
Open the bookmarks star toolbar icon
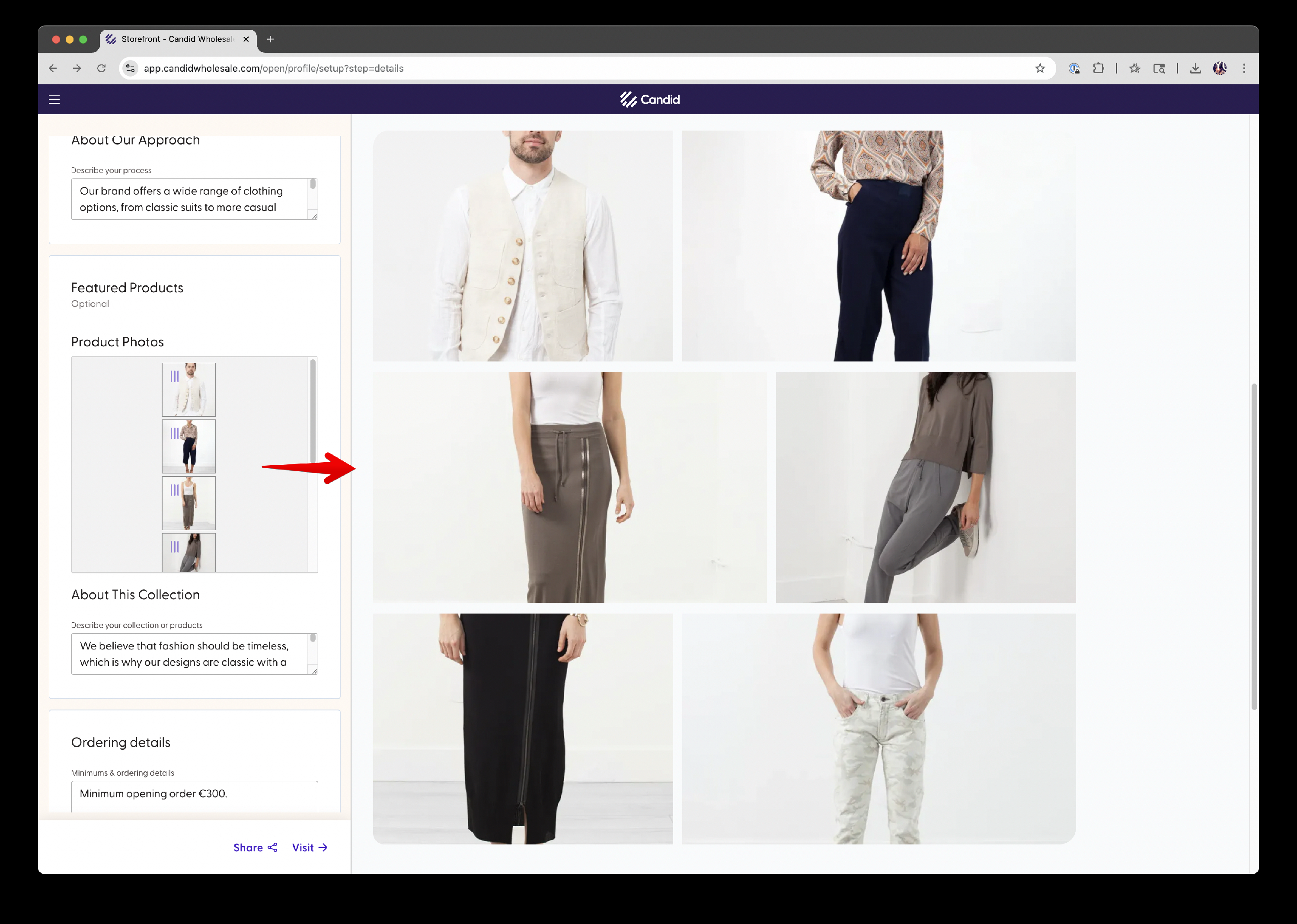click(1135, 68)
